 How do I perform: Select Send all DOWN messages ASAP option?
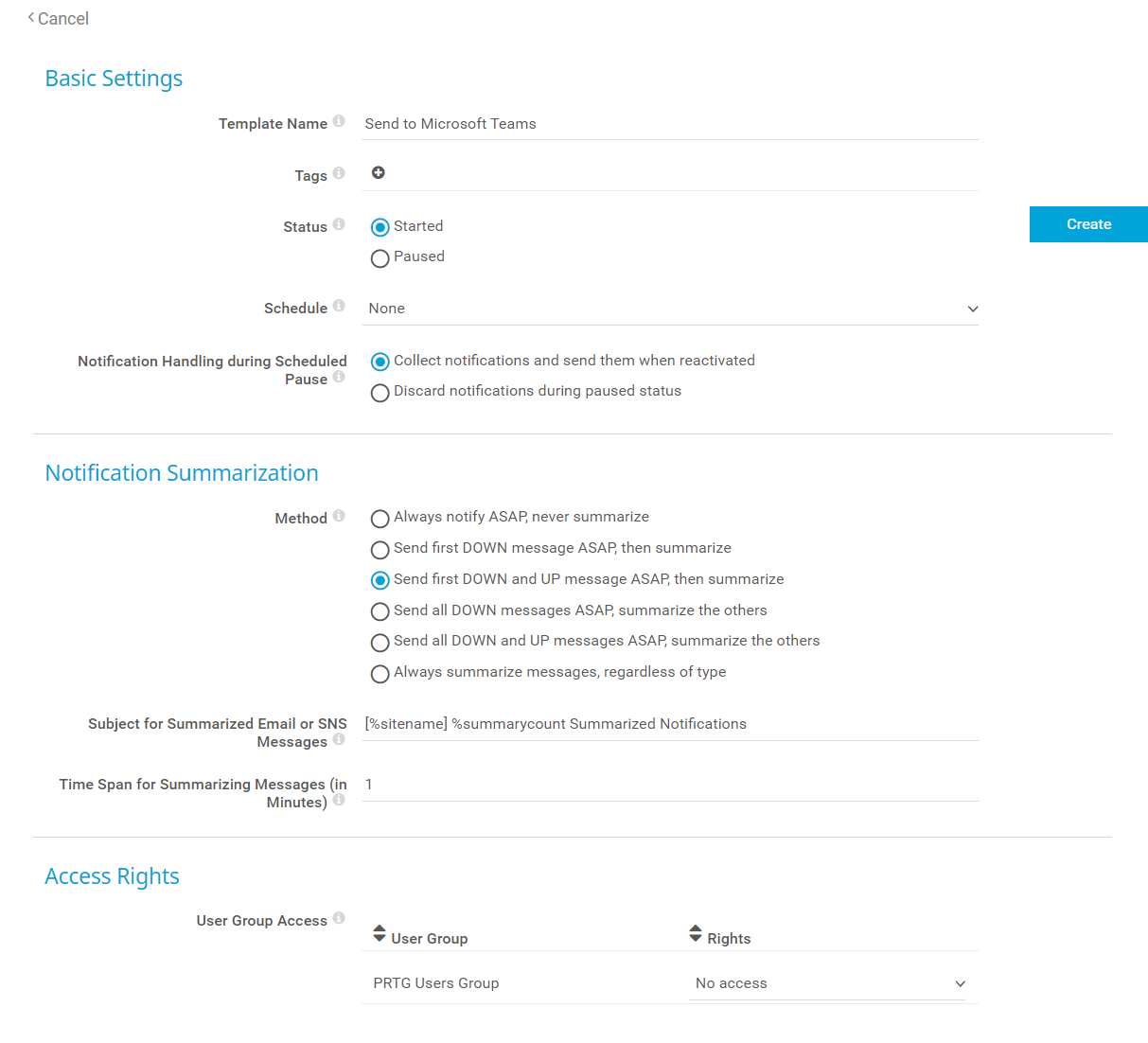(x=380, y=611)
